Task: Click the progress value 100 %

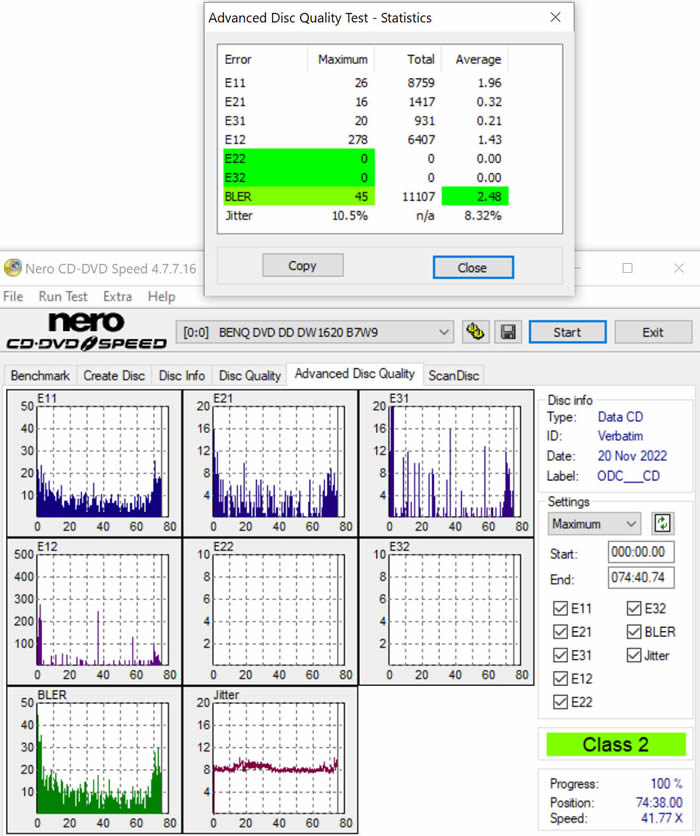Action: click(x=666, y=783)
